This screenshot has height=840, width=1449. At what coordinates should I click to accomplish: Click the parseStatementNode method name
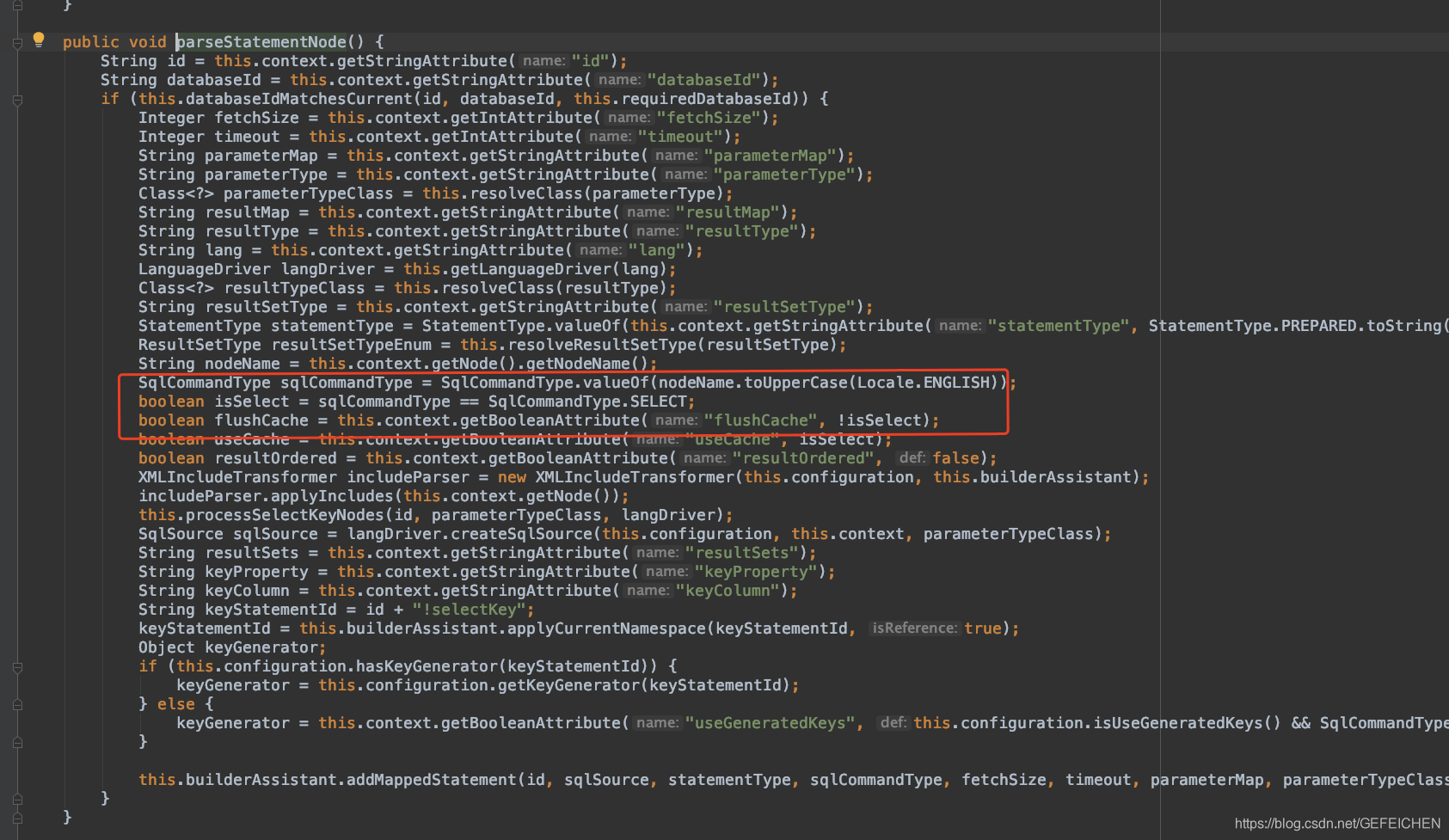pyautogui.click(x=261, y=42)
